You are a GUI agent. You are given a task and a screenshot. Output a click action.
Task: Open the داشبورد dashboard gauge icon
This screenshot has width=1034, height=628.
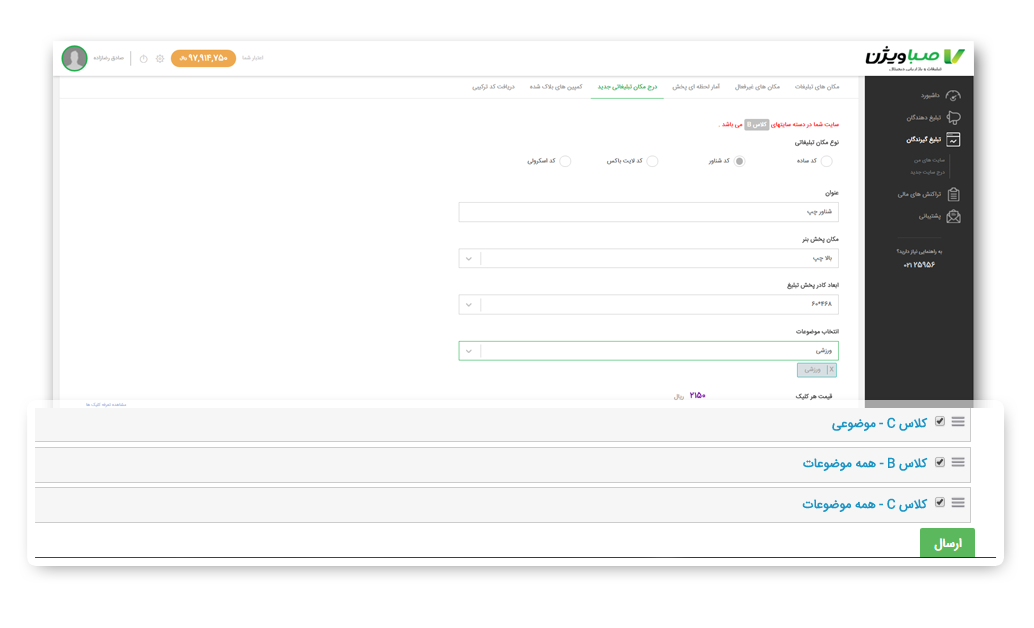tap(953, 96)
